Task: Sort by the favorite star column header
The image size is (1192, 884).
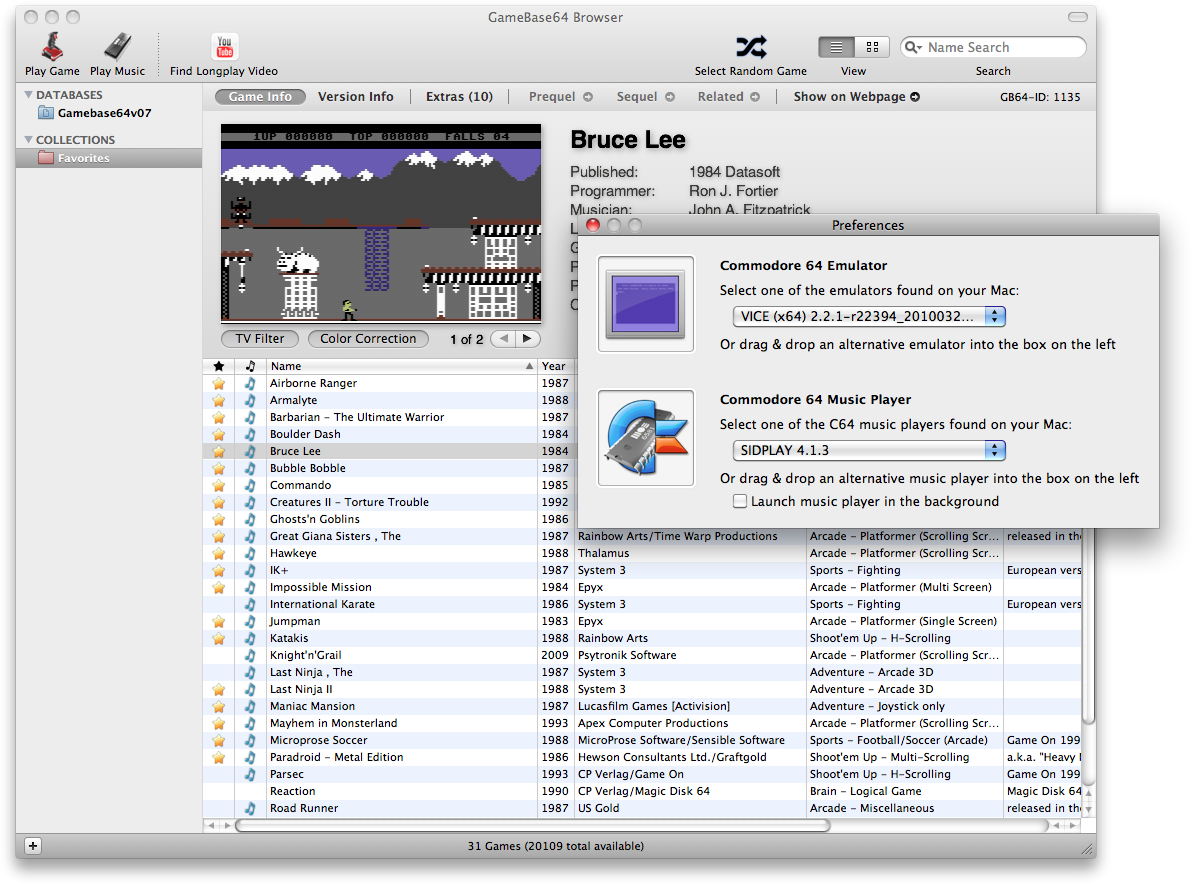Action: (x=219, y=366)
